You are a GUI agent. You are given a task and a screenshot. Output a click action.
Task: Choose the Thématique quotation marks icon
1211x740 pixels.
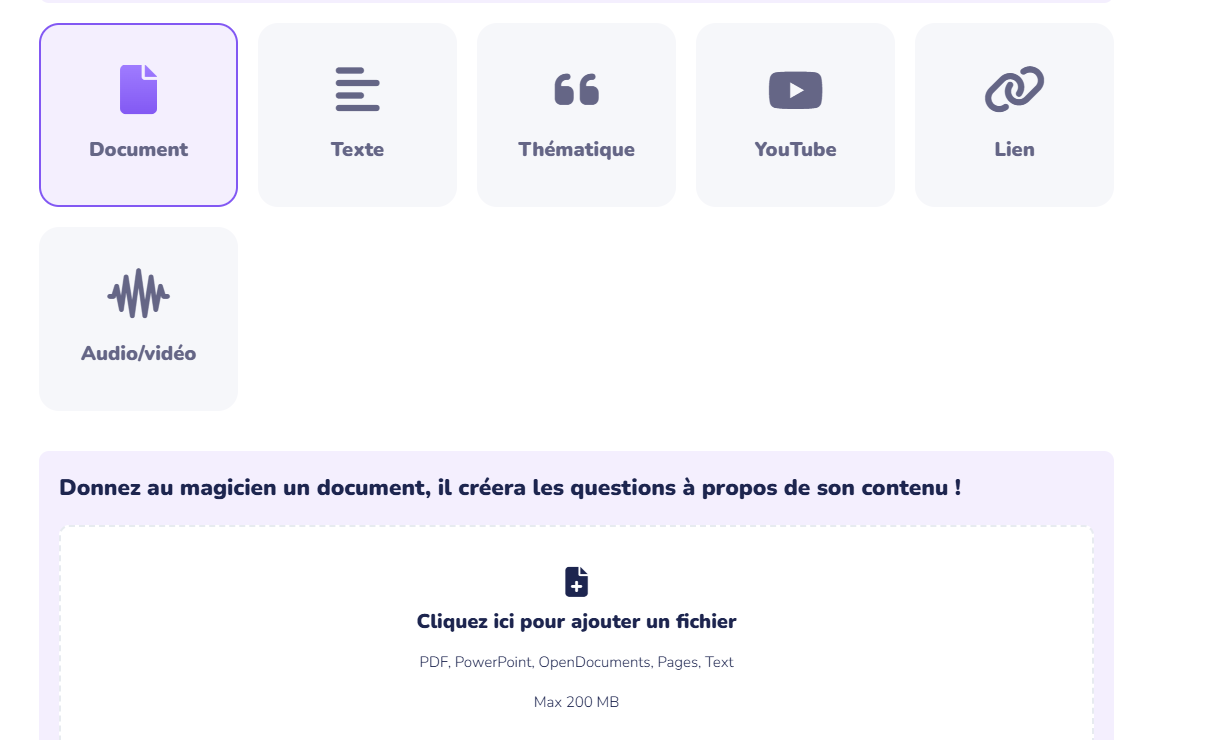[x=576, y=89]
